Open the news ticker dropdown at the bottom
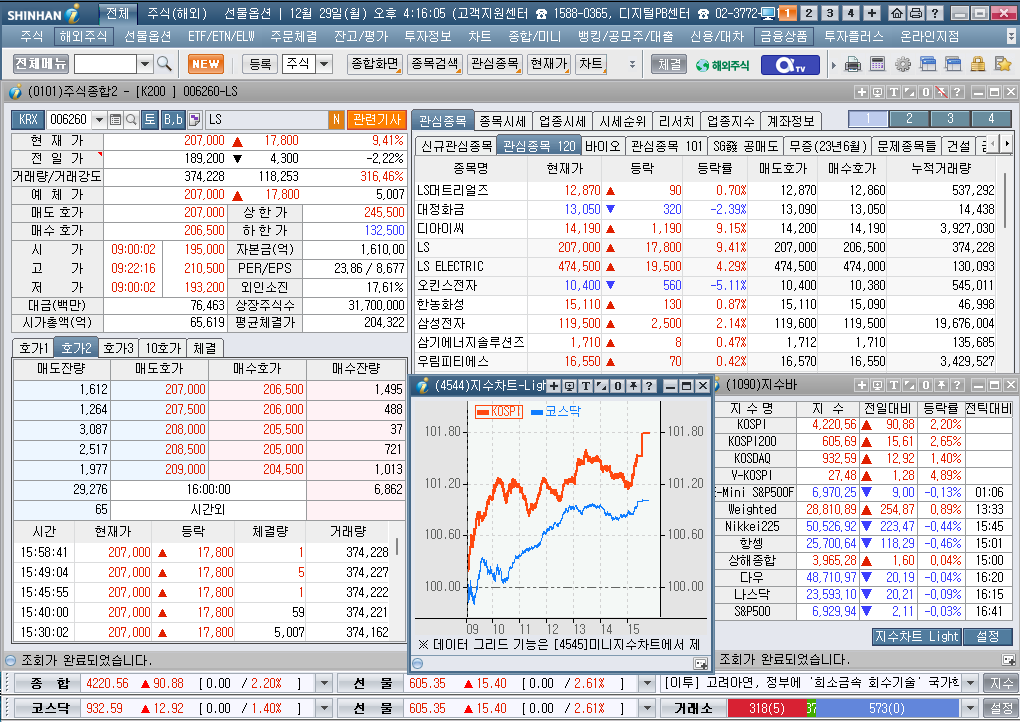Screen dimensions: 1020x722 click(x=971, y=683)
